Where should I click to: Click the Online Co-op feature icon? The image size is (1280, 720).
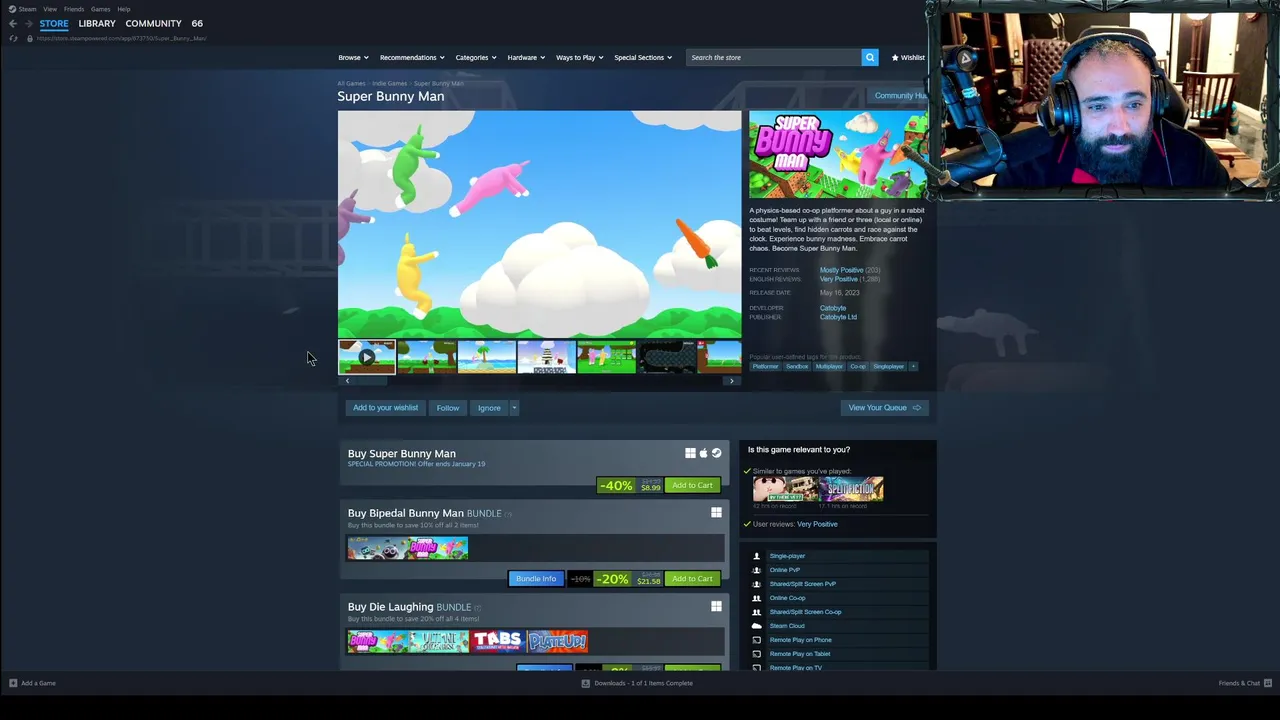coord(756,598)
